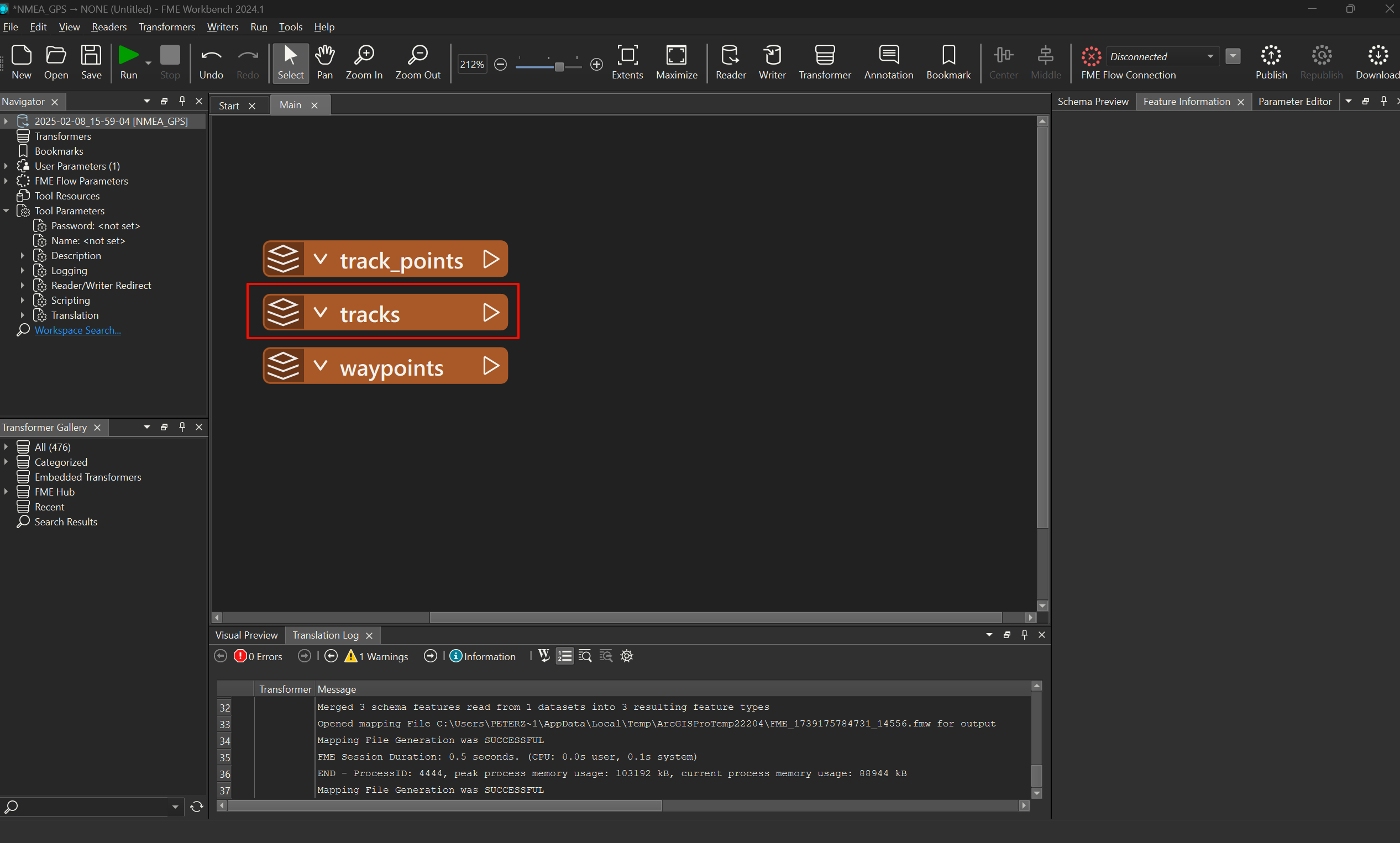Select Embedded Transformers in gallery
1400x843 pixels.
click(x=87, y=477)
